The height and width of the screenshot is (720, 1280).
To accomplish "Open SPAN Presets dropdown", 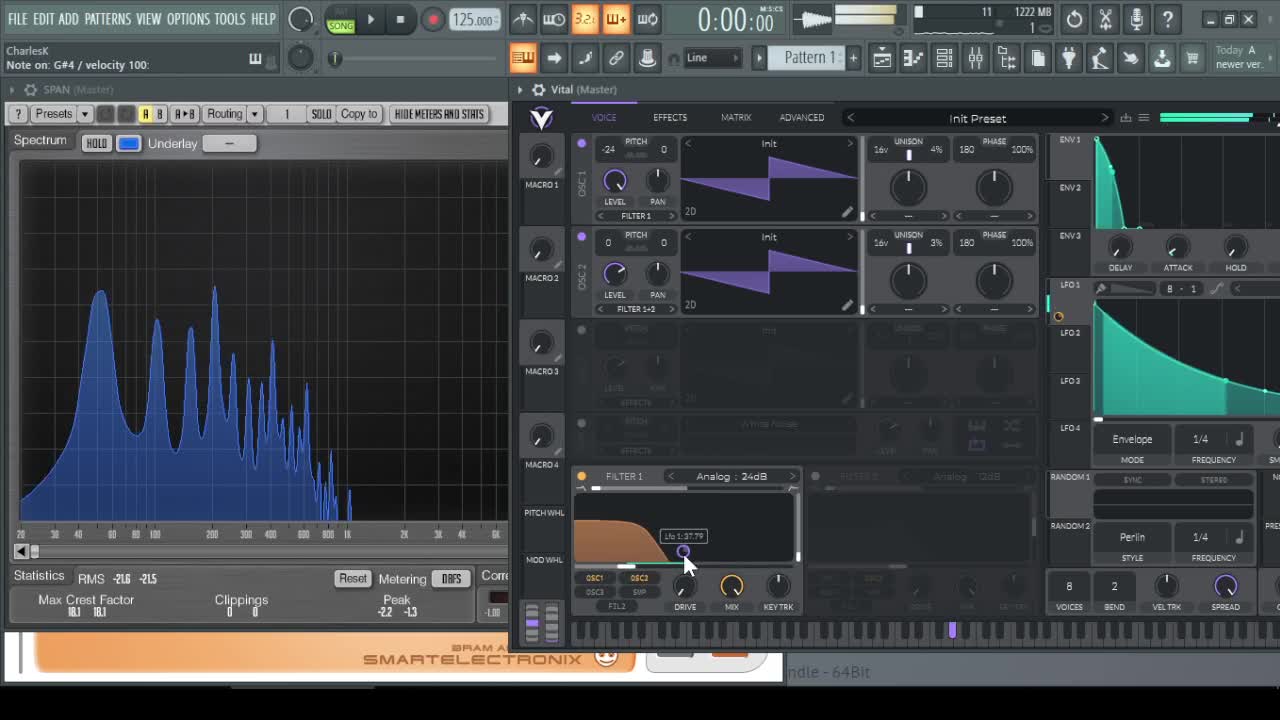I will click(x=62, y=114).
